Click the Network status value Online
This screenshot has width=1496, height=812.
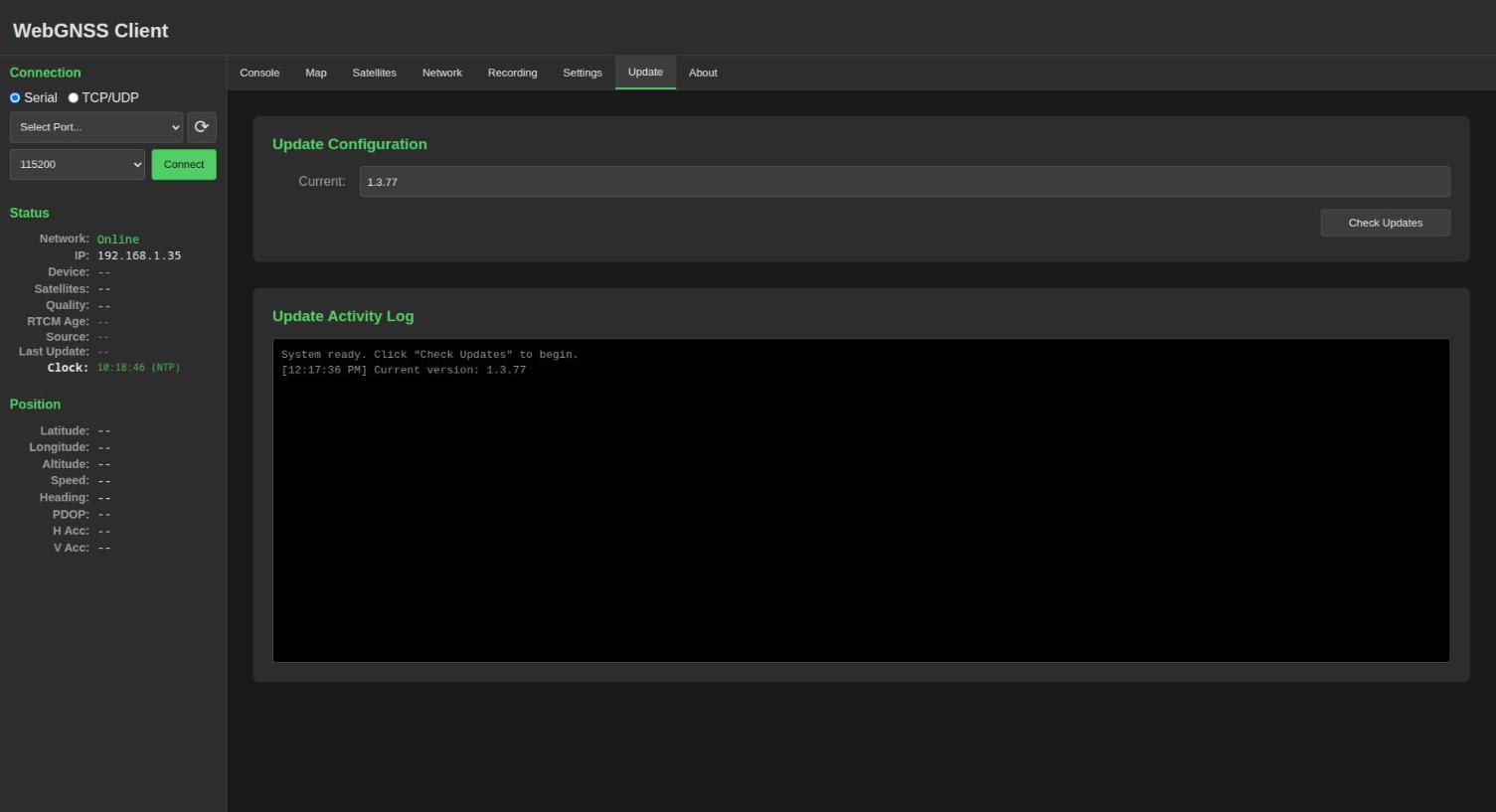click(118, 240)
